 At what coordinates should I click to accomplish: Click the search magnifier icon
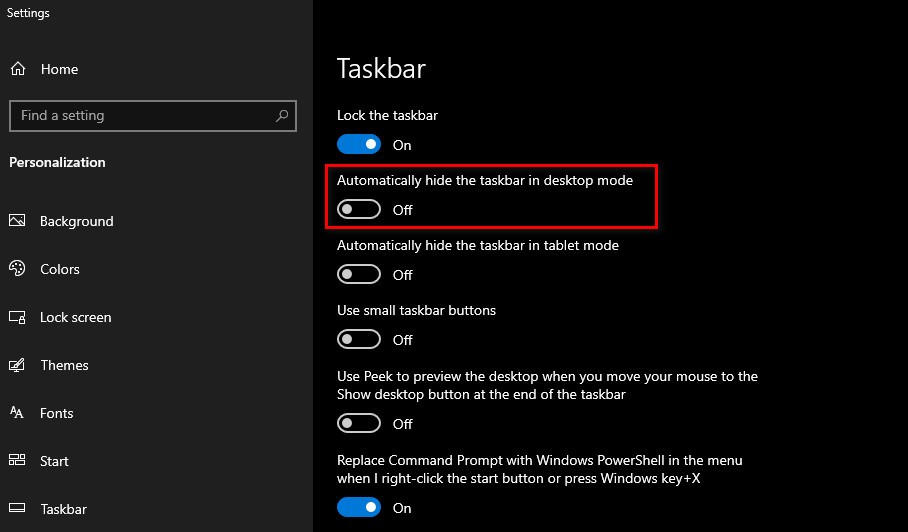(282, 116)
